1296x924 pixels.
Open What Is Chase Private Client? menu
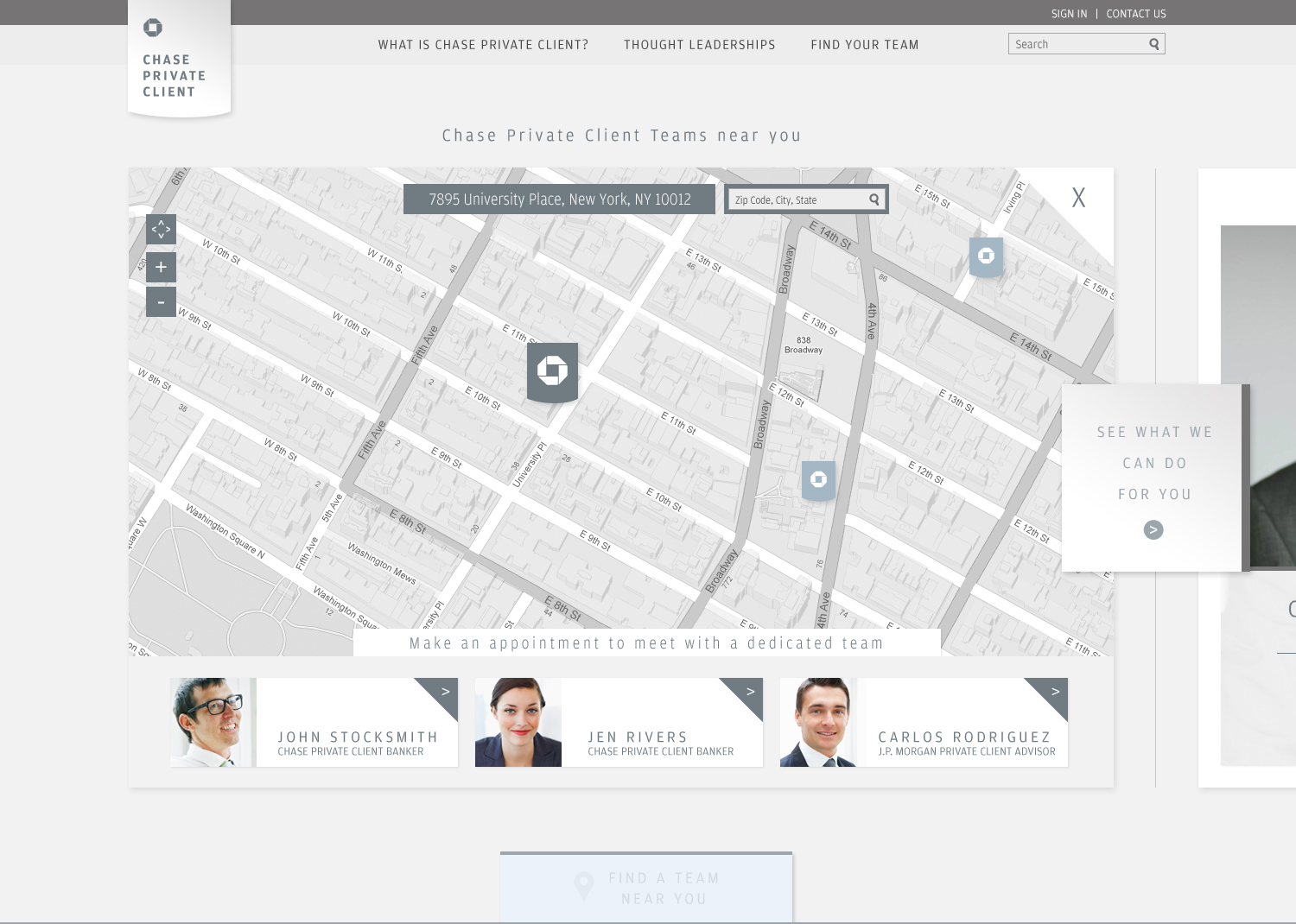coord(483,45)
